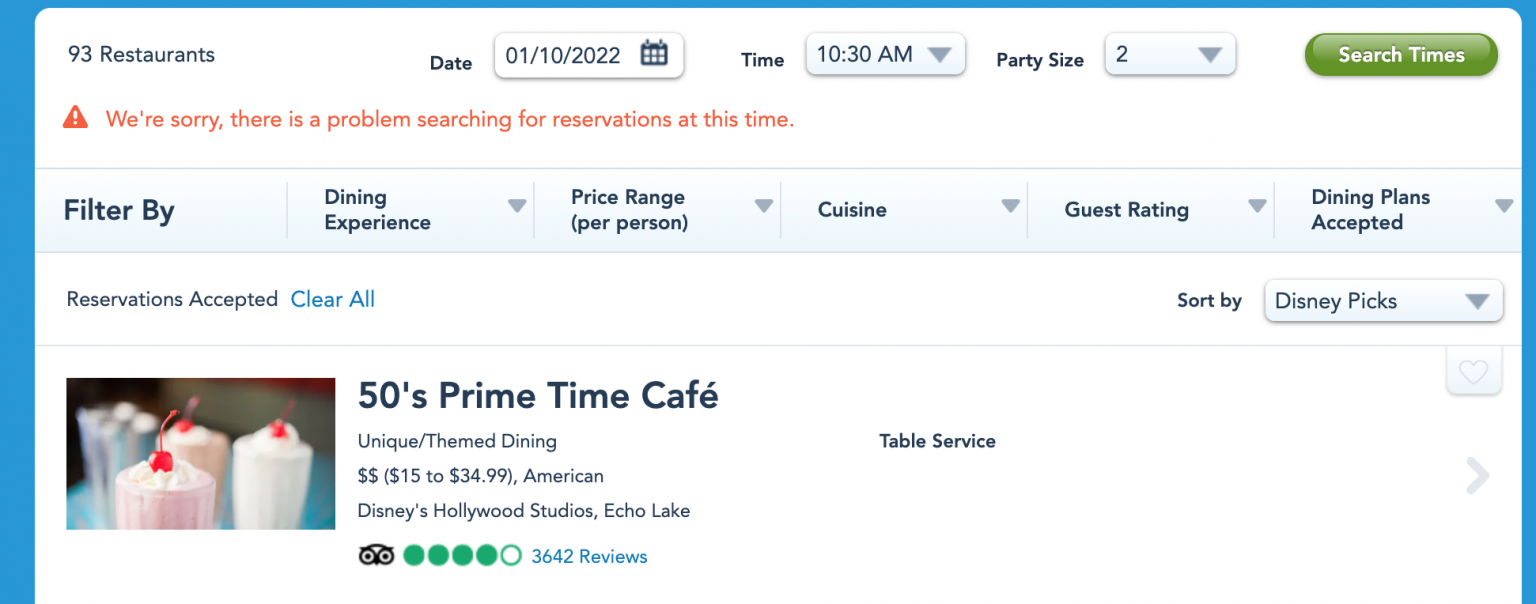Viewport: 1536px width, 604px height.
Task: Click the green rating circles
Action: tap(462, 556)
